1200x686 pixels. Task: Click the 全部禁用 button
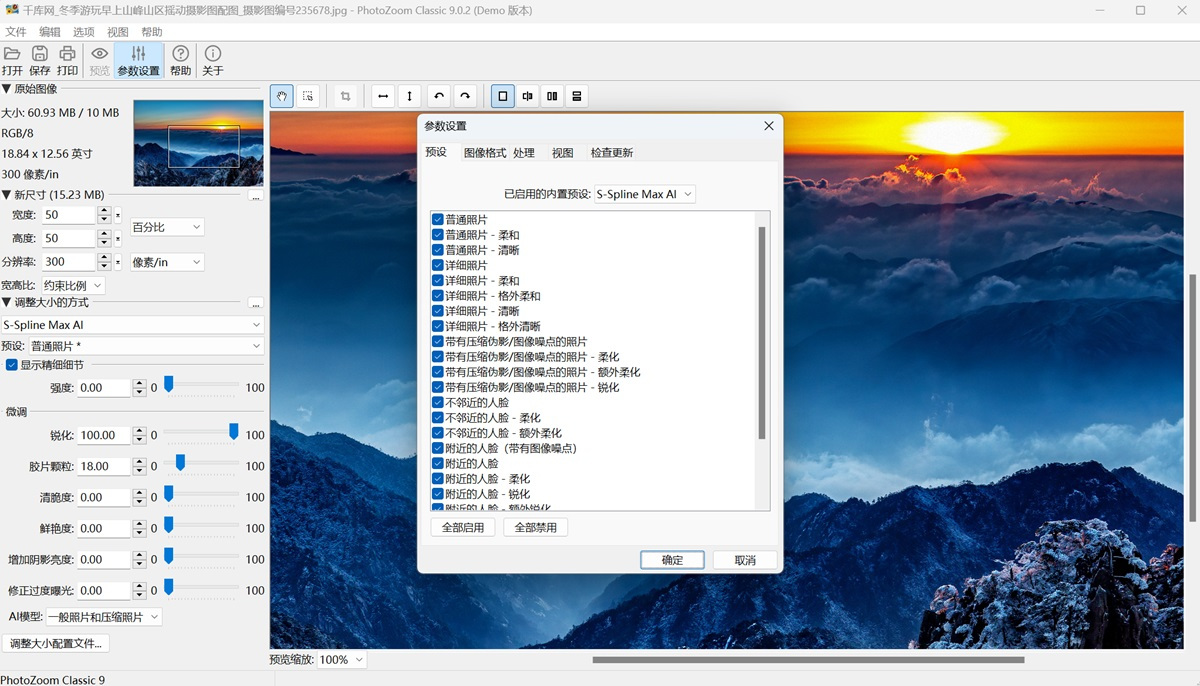535,527
